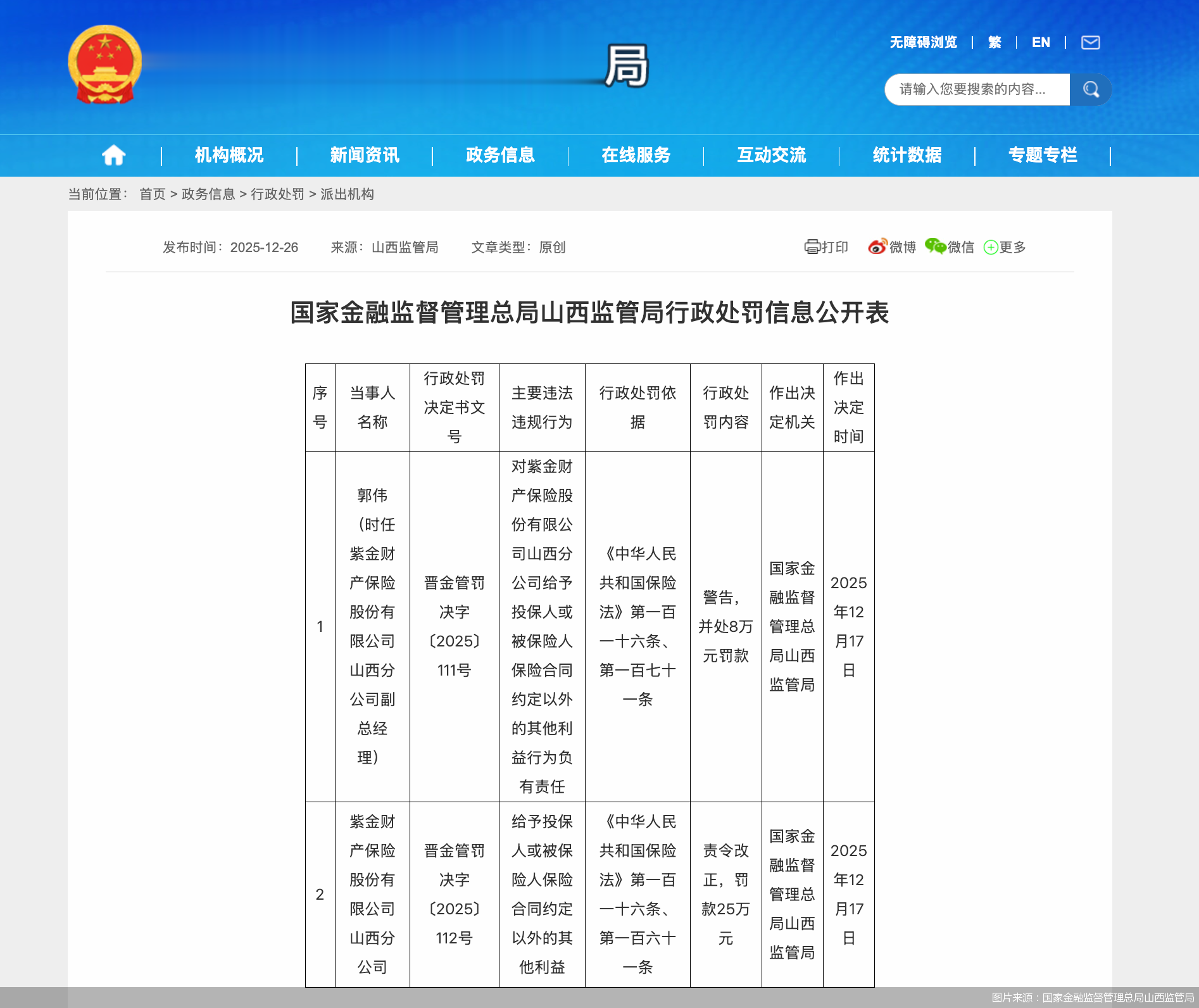
Task: Click the 行政处罚内容 column header
Action: [726, 408]
